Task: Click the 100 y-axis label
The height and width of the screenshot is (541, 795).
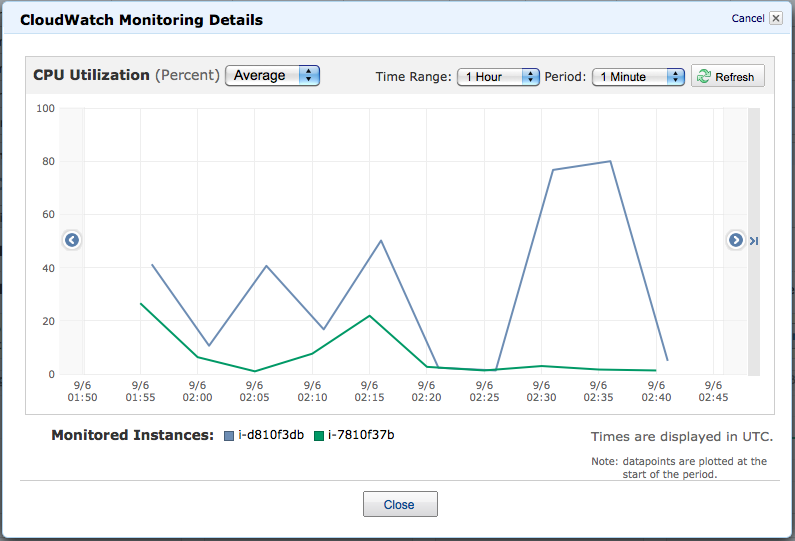Action: coord(46,108)
